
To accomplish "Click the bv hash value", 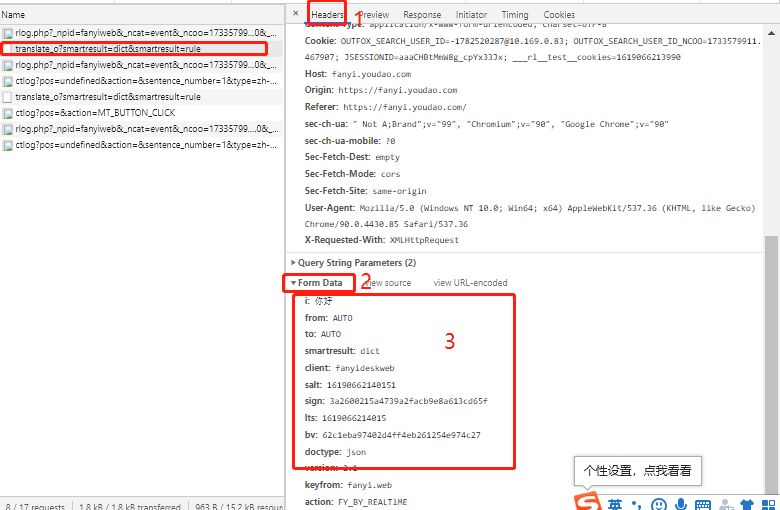I will pyautogui.click(x=401, y=435).
